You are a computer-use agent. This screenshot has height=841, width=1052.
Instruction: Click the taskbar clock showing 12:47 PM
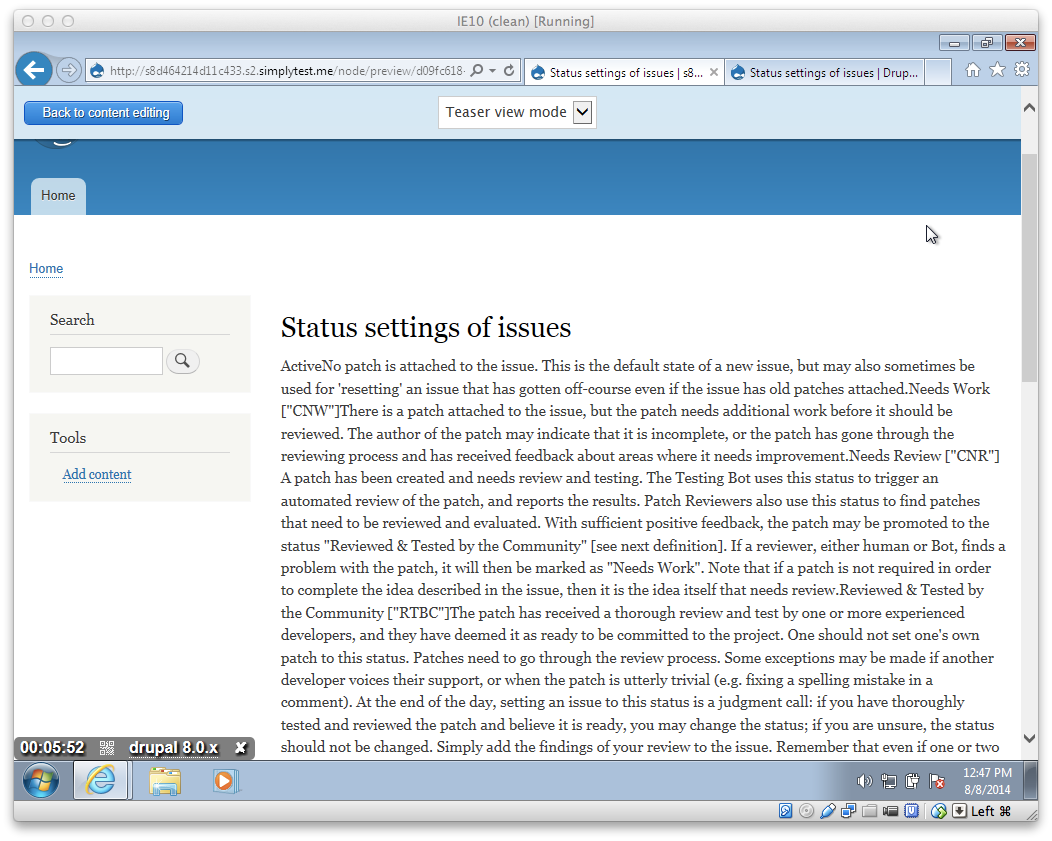[x=987, y=781]
